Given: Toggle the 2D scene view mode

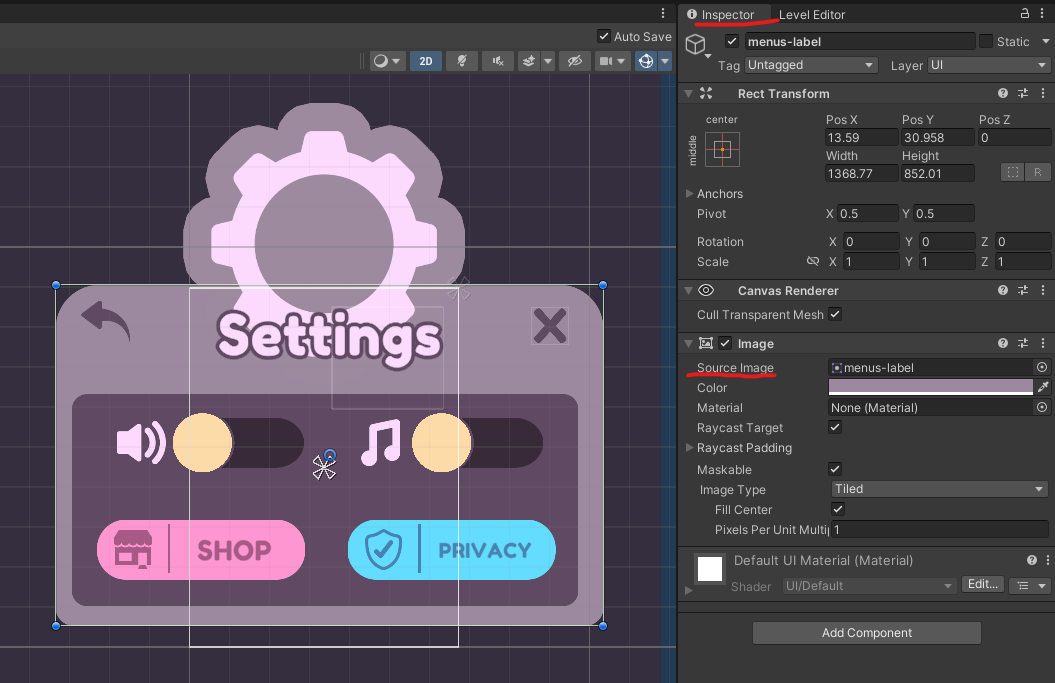Looking at the screenshot, I should [x=425, y=61].
